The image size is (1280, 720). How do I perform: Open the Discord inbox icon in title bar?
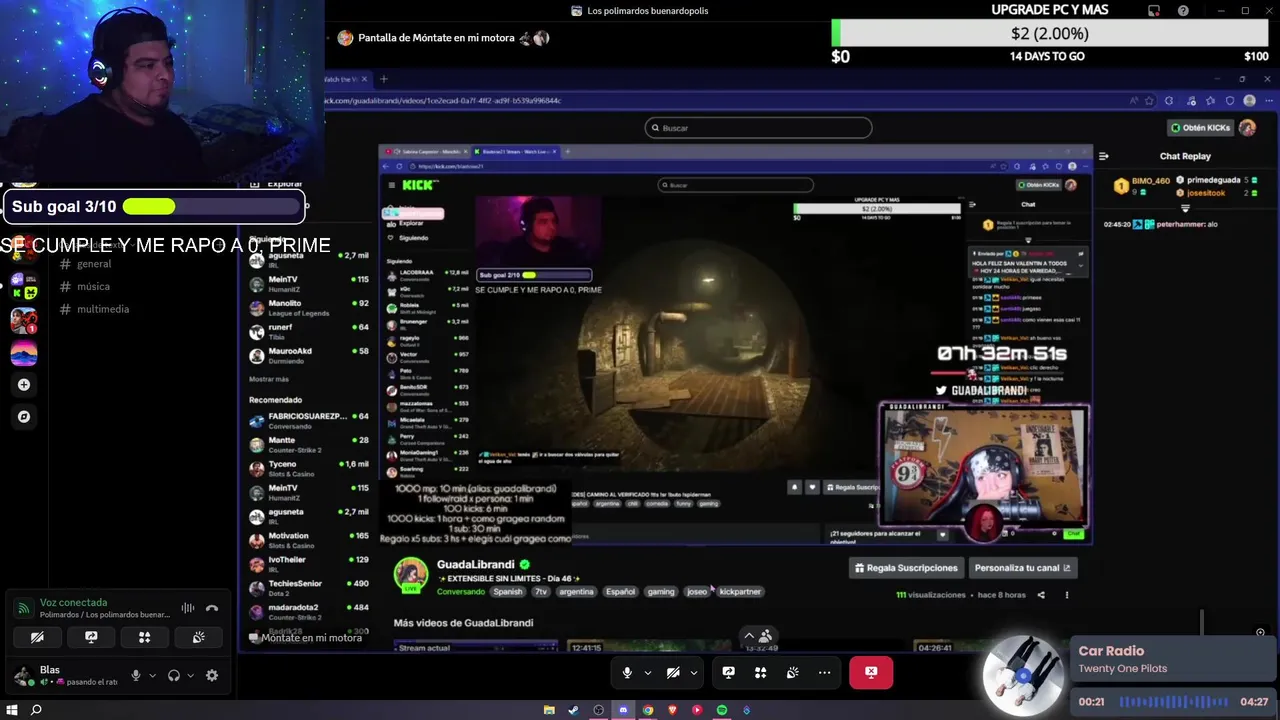tap(1154, 11)
